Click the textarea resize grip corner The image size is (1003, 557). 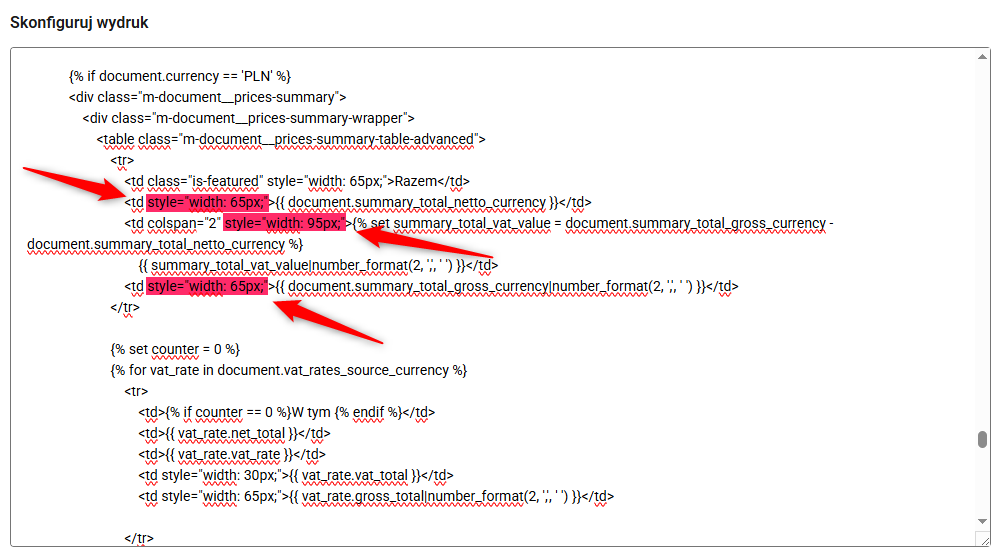click(x=983, y=539)
